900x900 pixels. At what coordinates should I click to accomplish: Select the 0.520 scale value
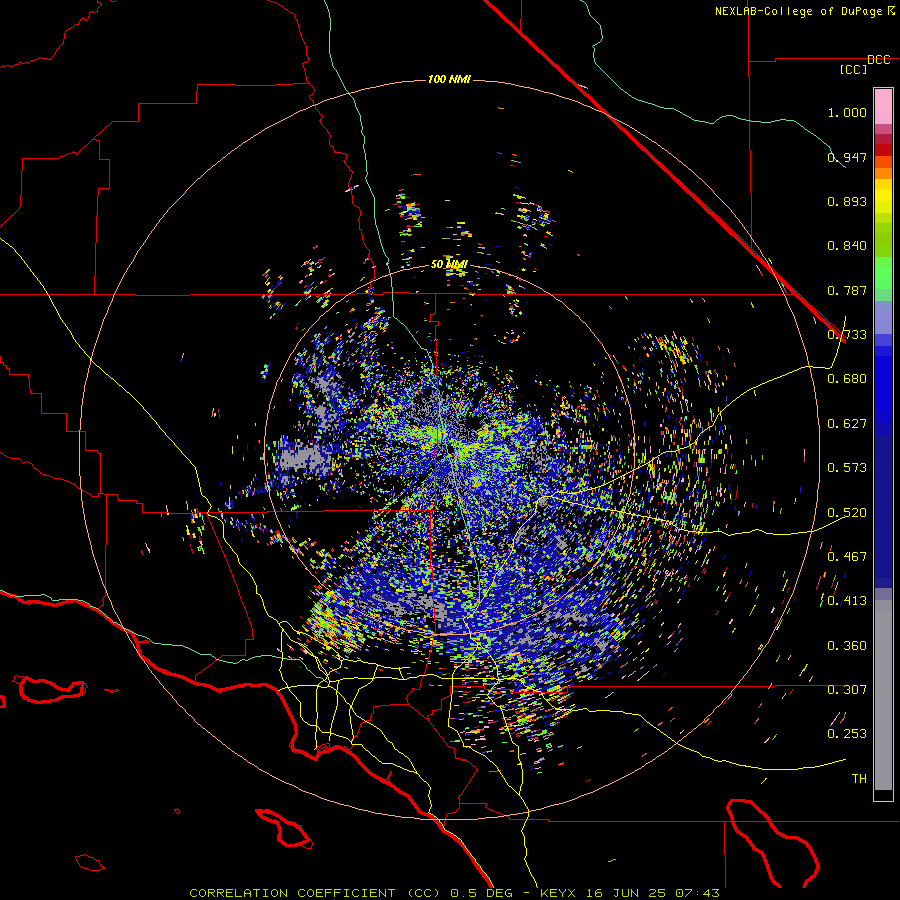tap(847, 513)
